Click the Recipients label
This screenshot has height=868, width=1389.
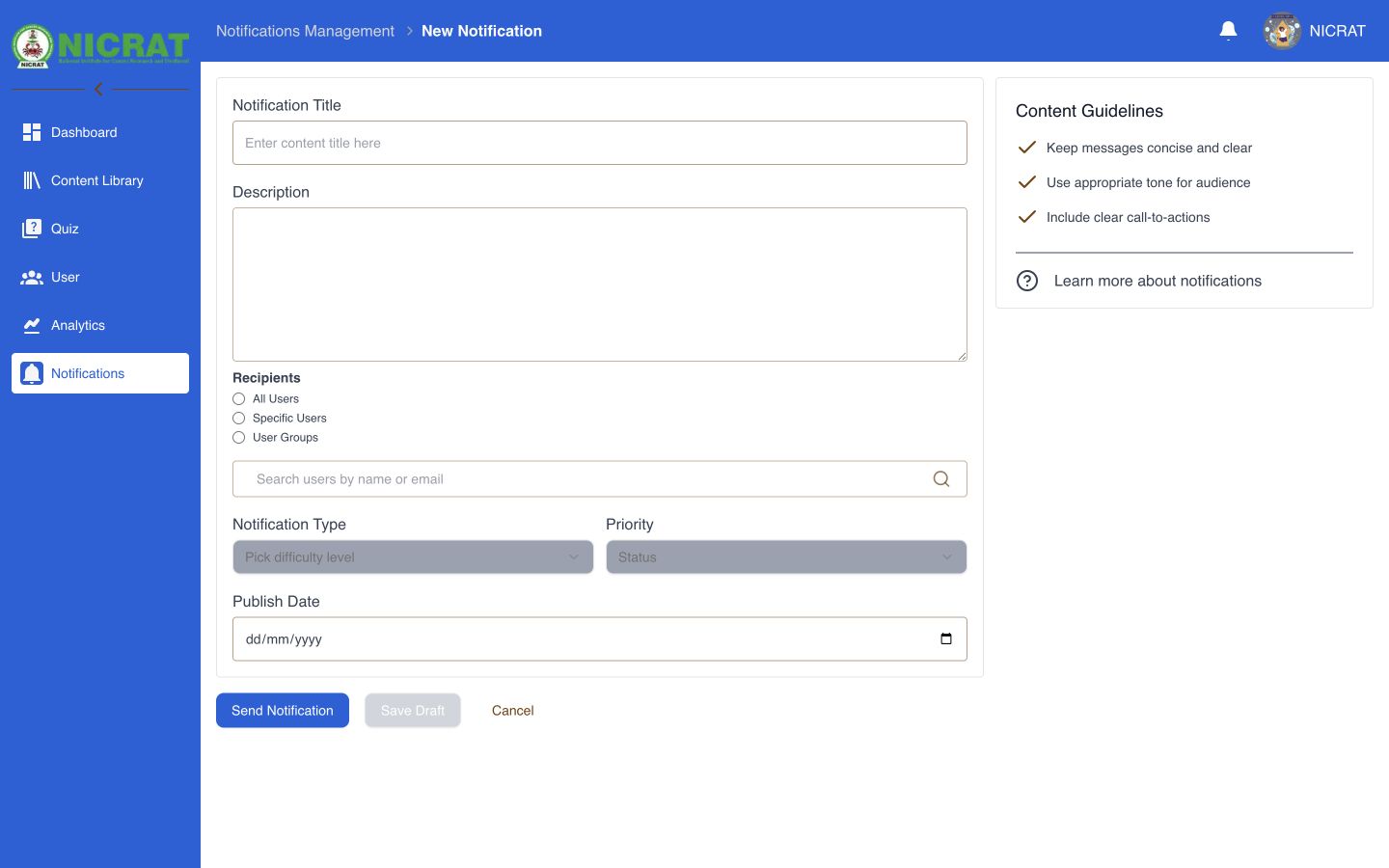(x=266, y=378)
